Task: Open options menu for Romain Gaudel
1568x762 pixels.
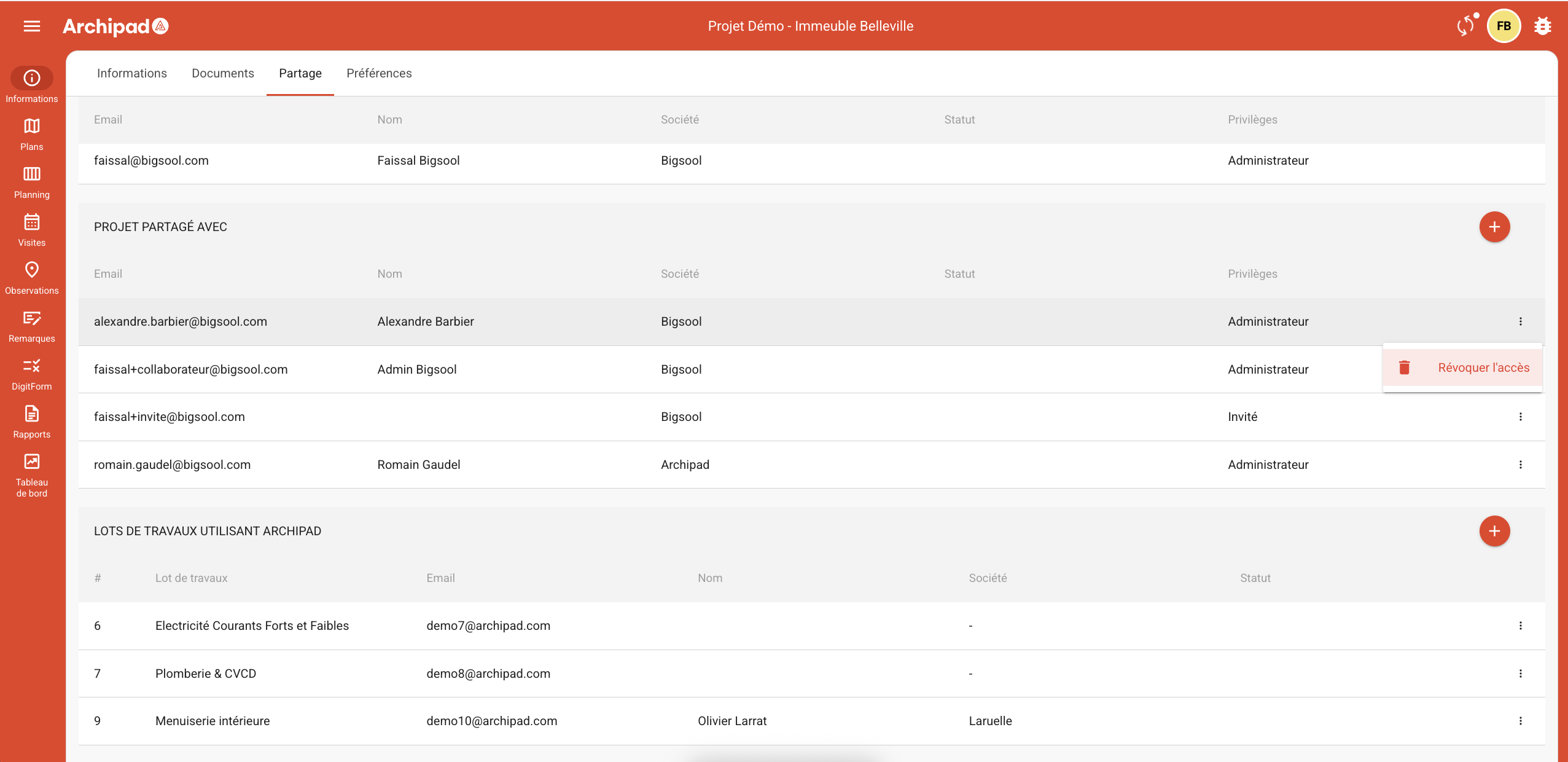Action: 1521,465
